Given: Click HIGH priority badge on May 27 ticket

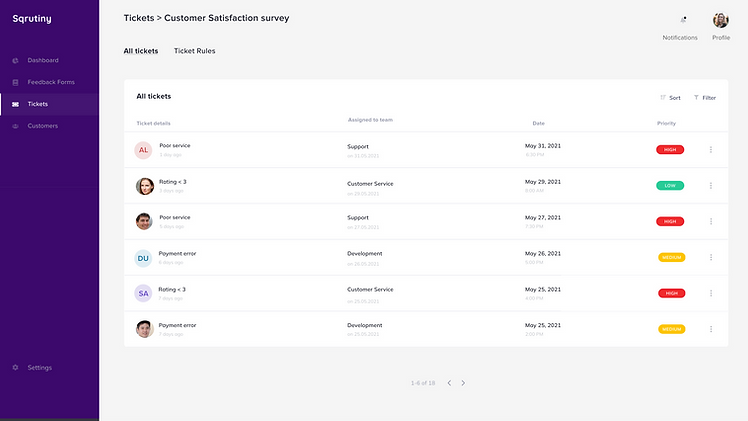Looking at the screenshot, I should tap(670, 221).
